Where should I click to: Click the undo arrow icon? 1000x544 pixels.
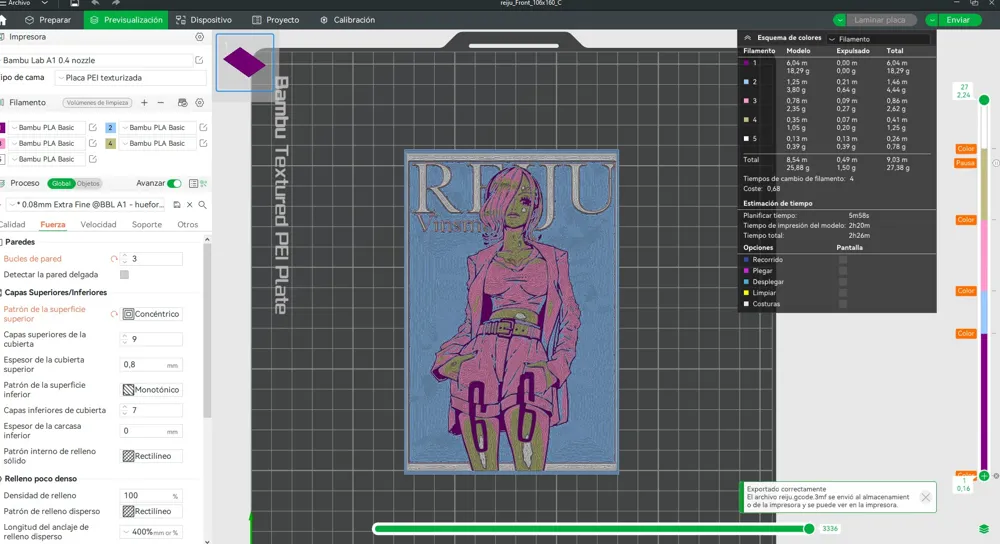95,3
